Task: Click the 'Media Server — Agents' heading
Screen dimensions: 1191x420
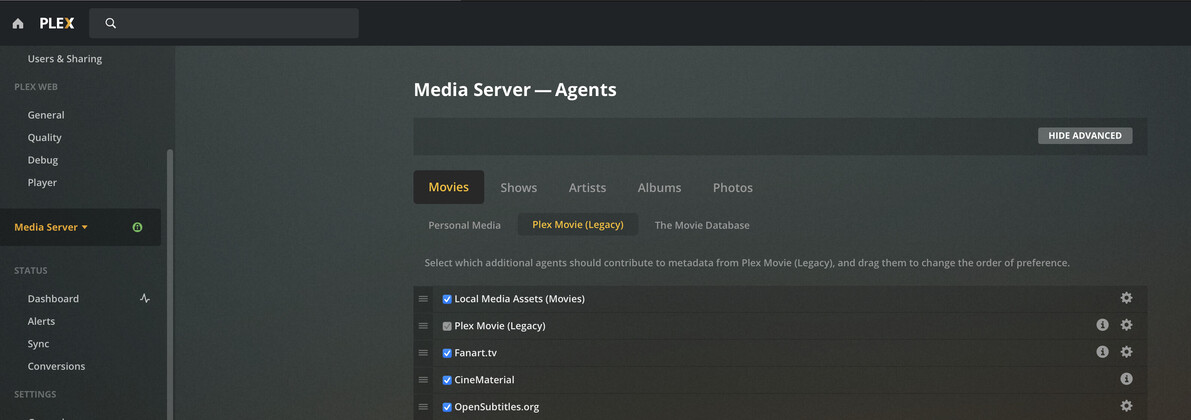Action: (x=515, y=90)
